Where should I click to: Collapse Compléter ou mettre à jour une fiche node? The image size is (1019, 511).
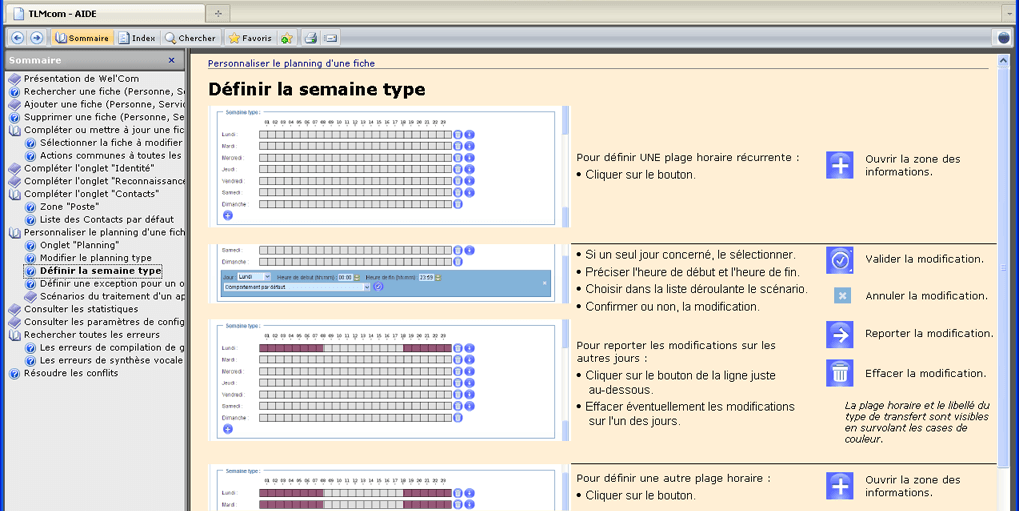click(x=15, y=130)
